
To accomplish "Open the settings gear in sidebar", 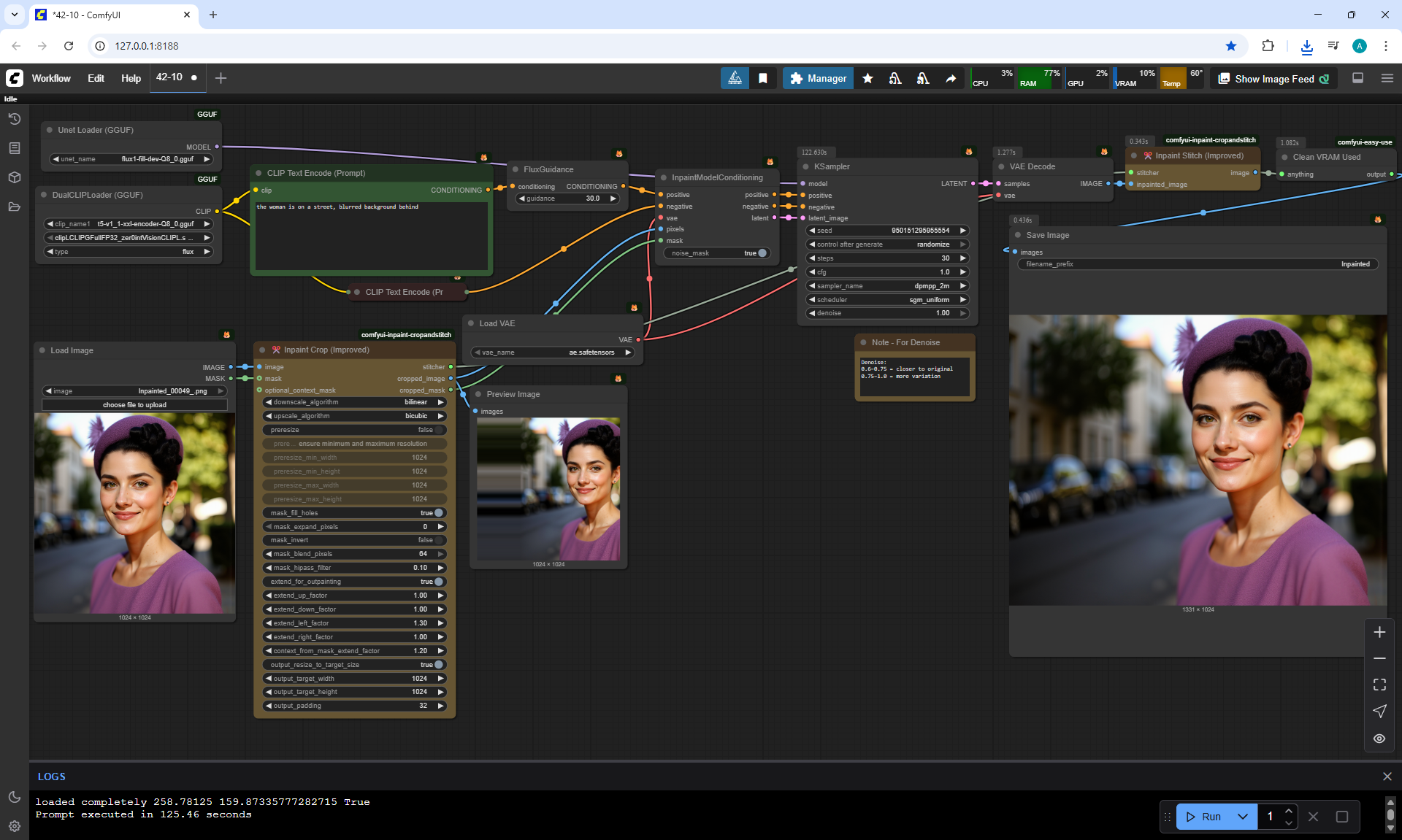I will pos(14,826).
